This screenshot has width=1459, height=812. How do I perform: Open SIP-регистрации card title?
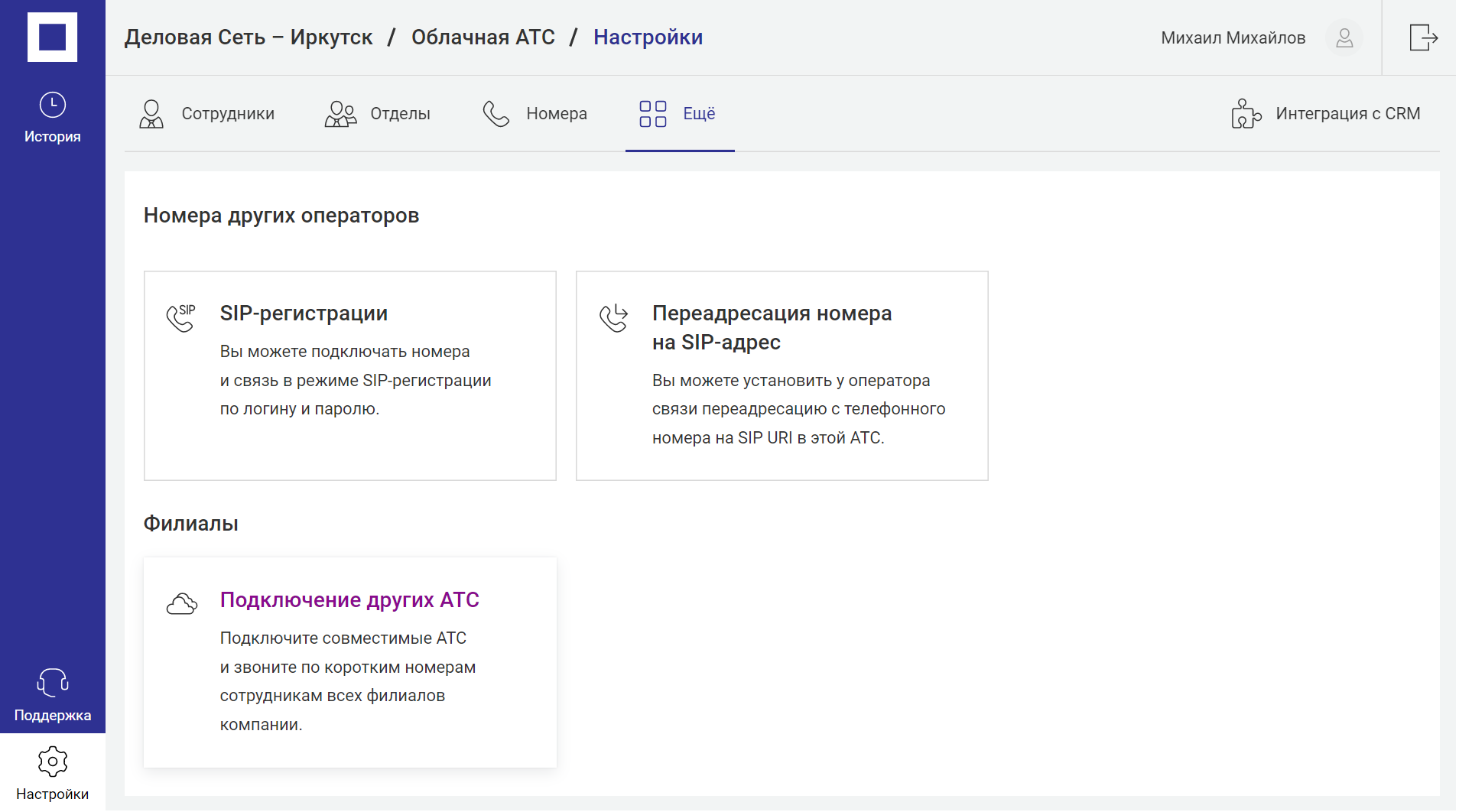coord(304,313)
